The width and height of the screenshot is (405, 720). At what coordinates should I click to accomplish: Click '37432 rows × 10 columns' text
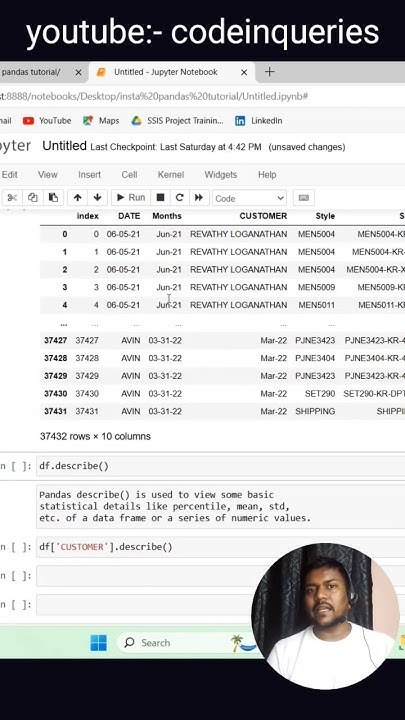95,436
